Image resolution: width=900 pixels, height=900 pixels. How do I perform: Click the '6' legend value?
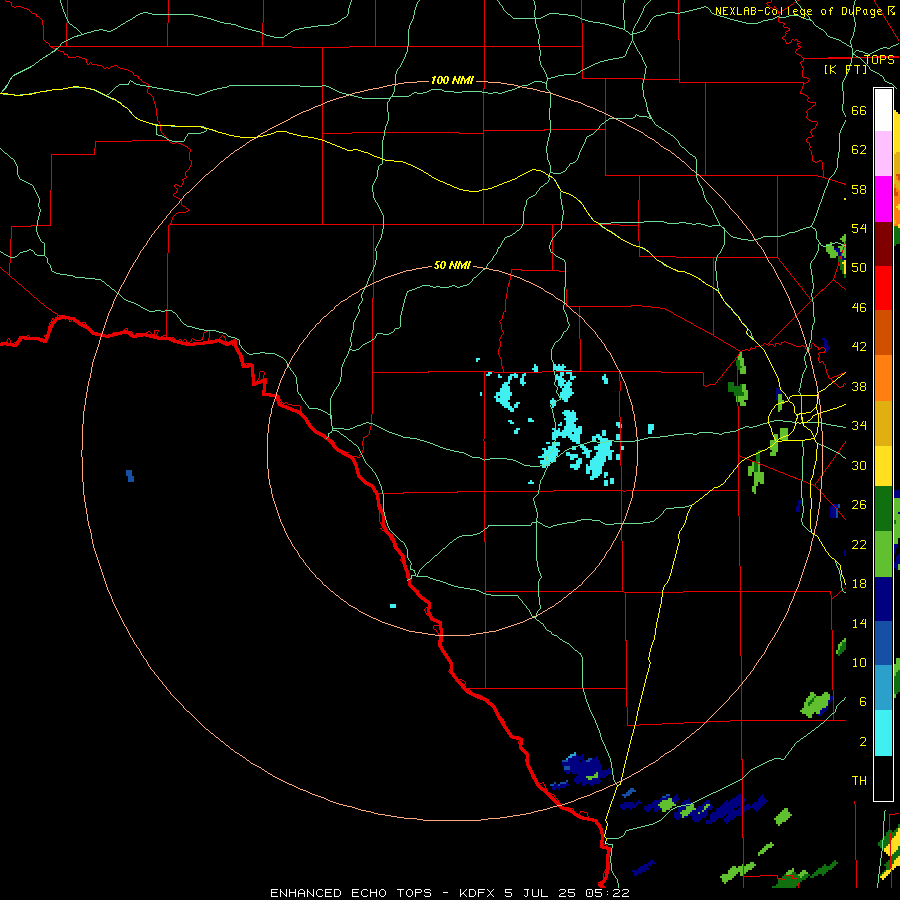[x=863, y=702]
